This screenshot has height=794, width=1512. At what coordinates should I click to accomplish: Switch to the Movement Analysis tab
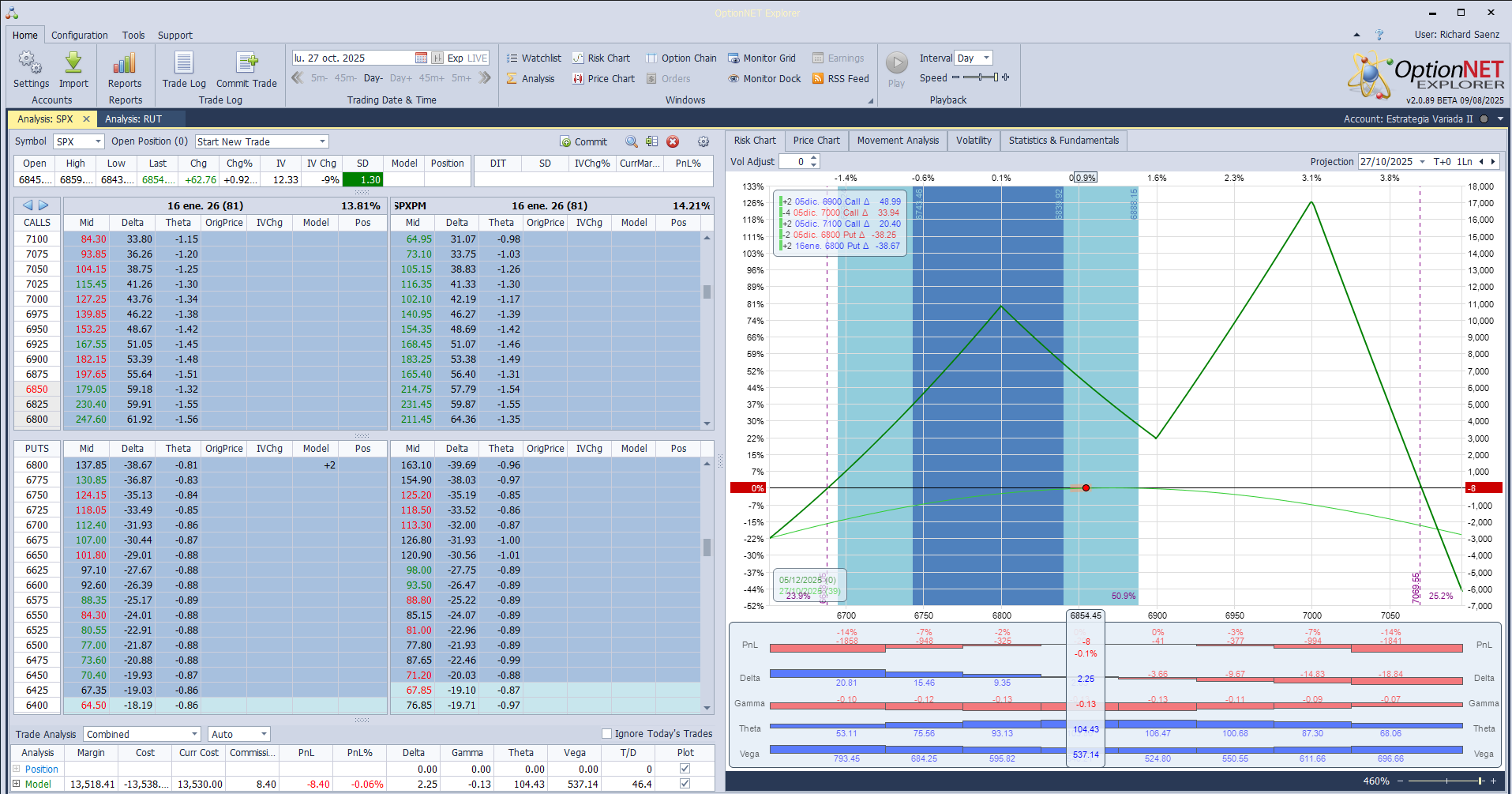click(x=898, y=141)
